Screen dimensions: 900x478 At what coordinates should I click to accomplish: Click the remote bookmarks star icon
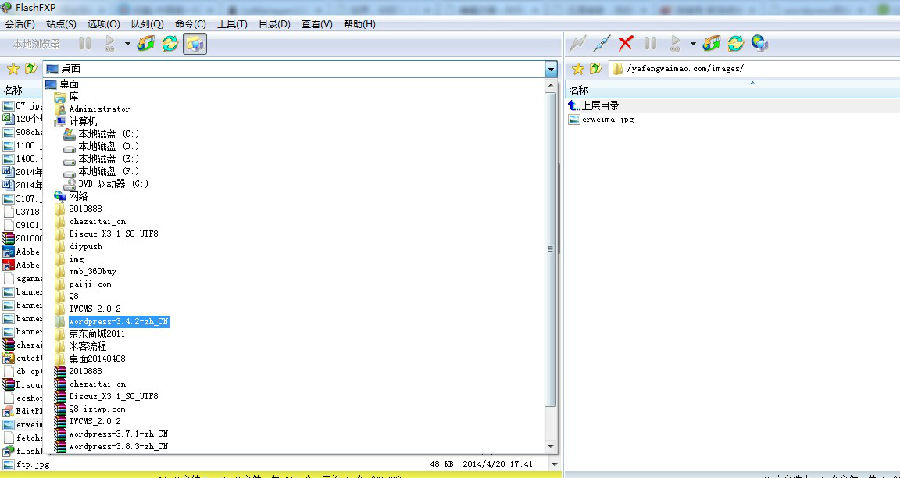(577, 69)
